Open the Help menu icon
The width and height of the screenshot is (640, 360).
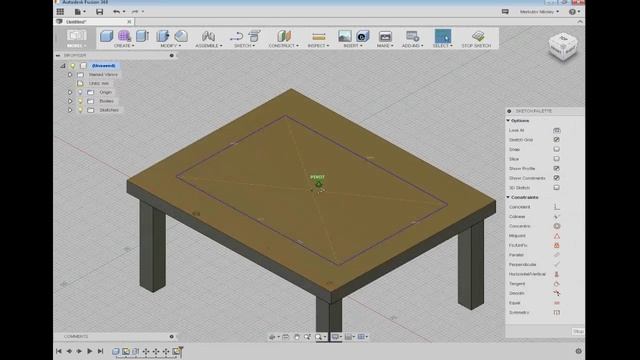(573, 12)
